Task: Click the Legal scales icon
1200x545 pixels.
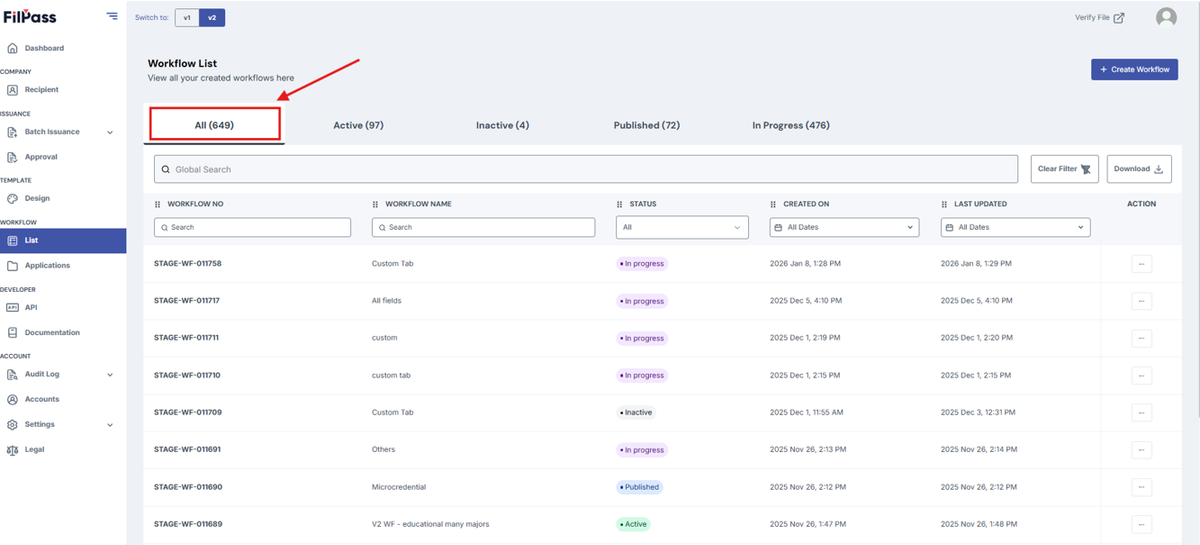Action: tap(12, 450)
